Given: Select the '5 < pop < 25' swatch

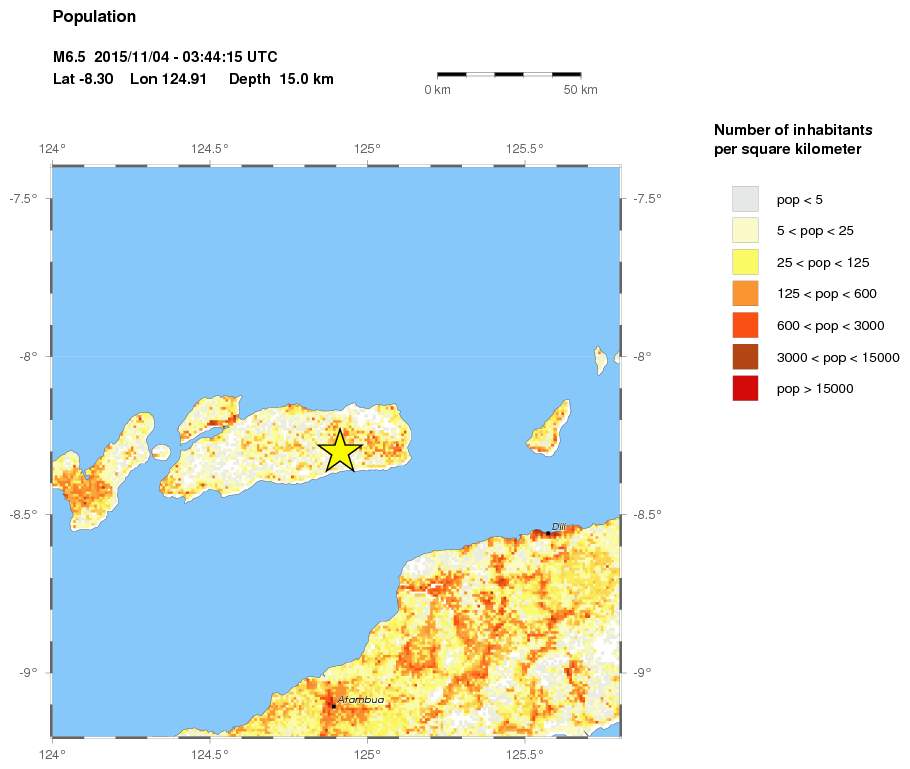Looking at the screenshot, I should (745, 230).
